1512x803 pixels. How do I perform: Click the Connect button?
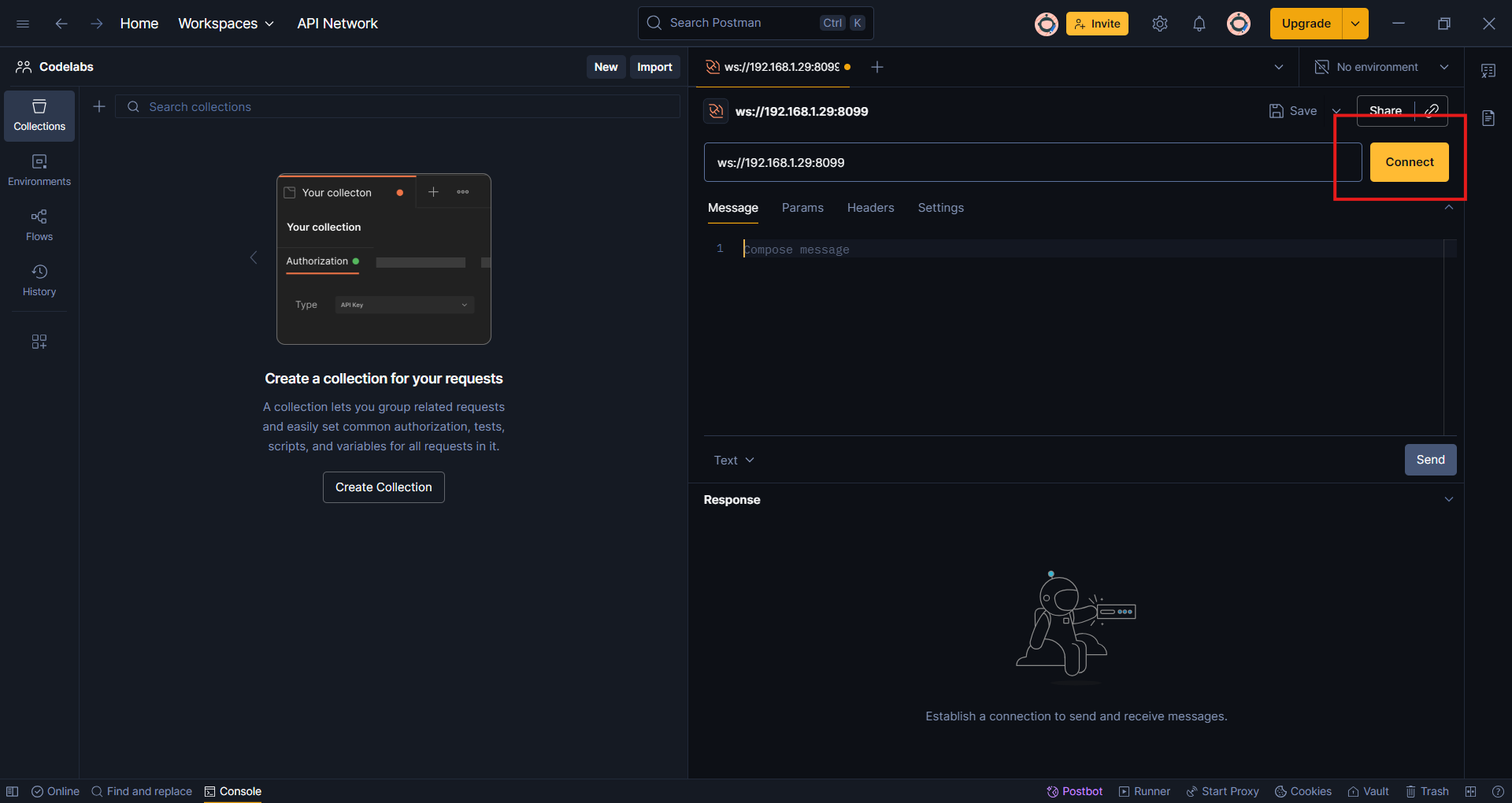pos(1409,162)
